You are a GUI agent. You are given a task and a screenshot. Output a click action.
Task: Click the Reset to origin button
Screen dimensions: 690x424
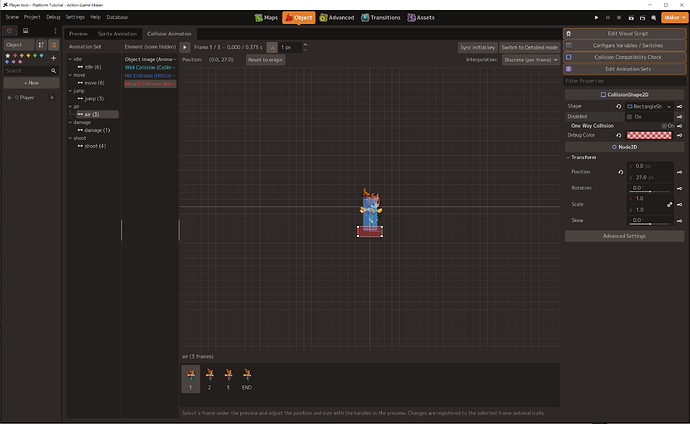(265, 60)
